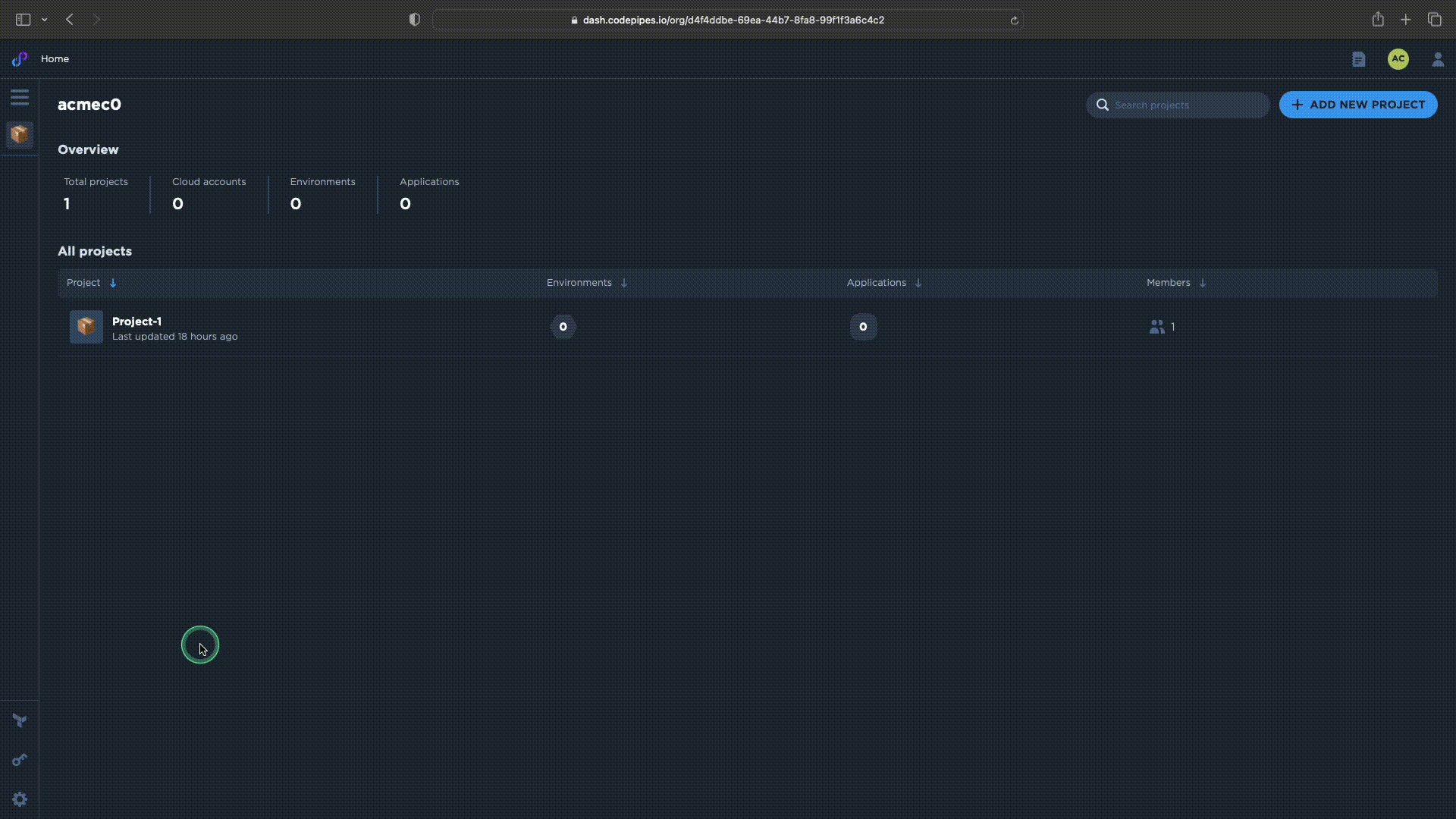
Task: Select the git/branching icon in sidebar
Action: coord(19,721)
